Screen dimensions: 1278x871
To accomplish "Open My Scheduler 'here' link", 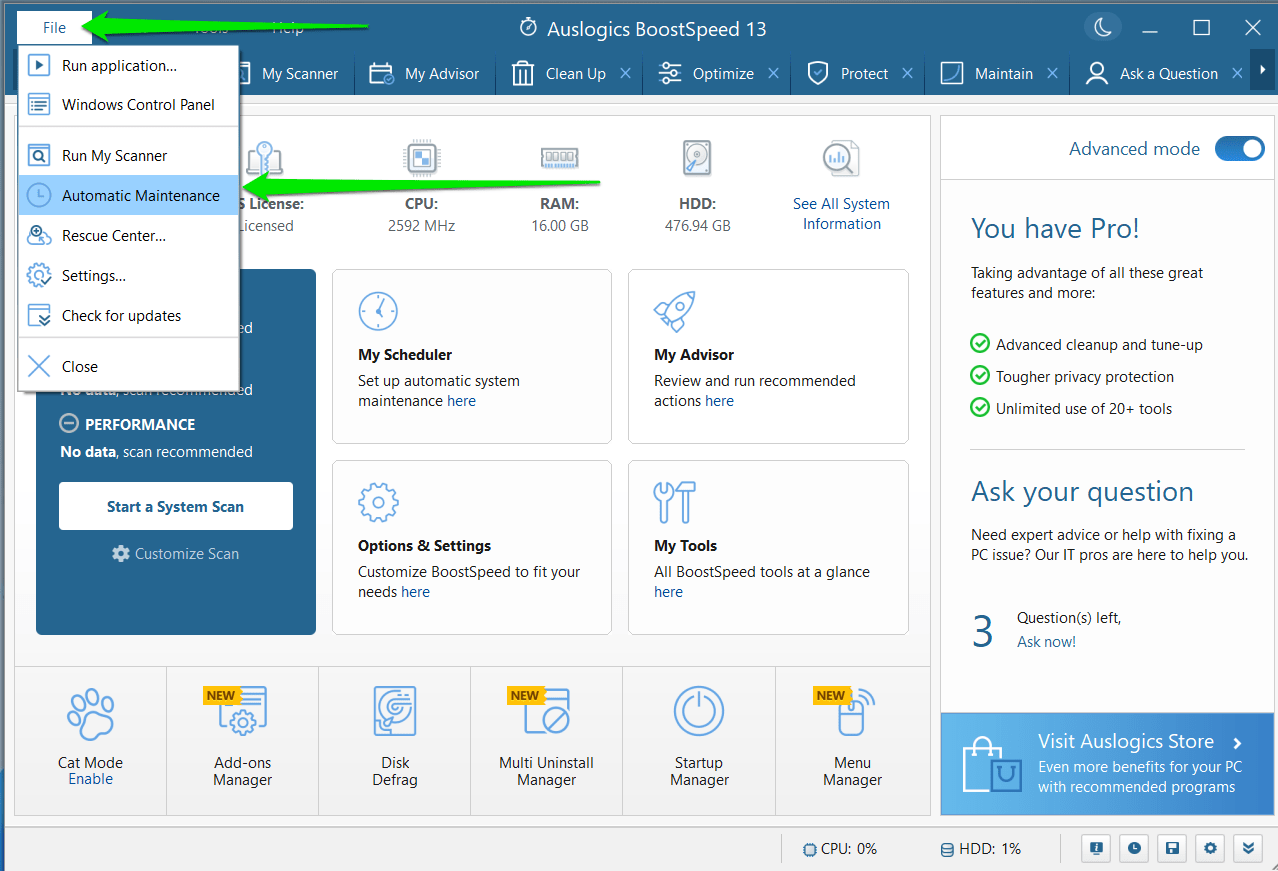I will point(461,401).
